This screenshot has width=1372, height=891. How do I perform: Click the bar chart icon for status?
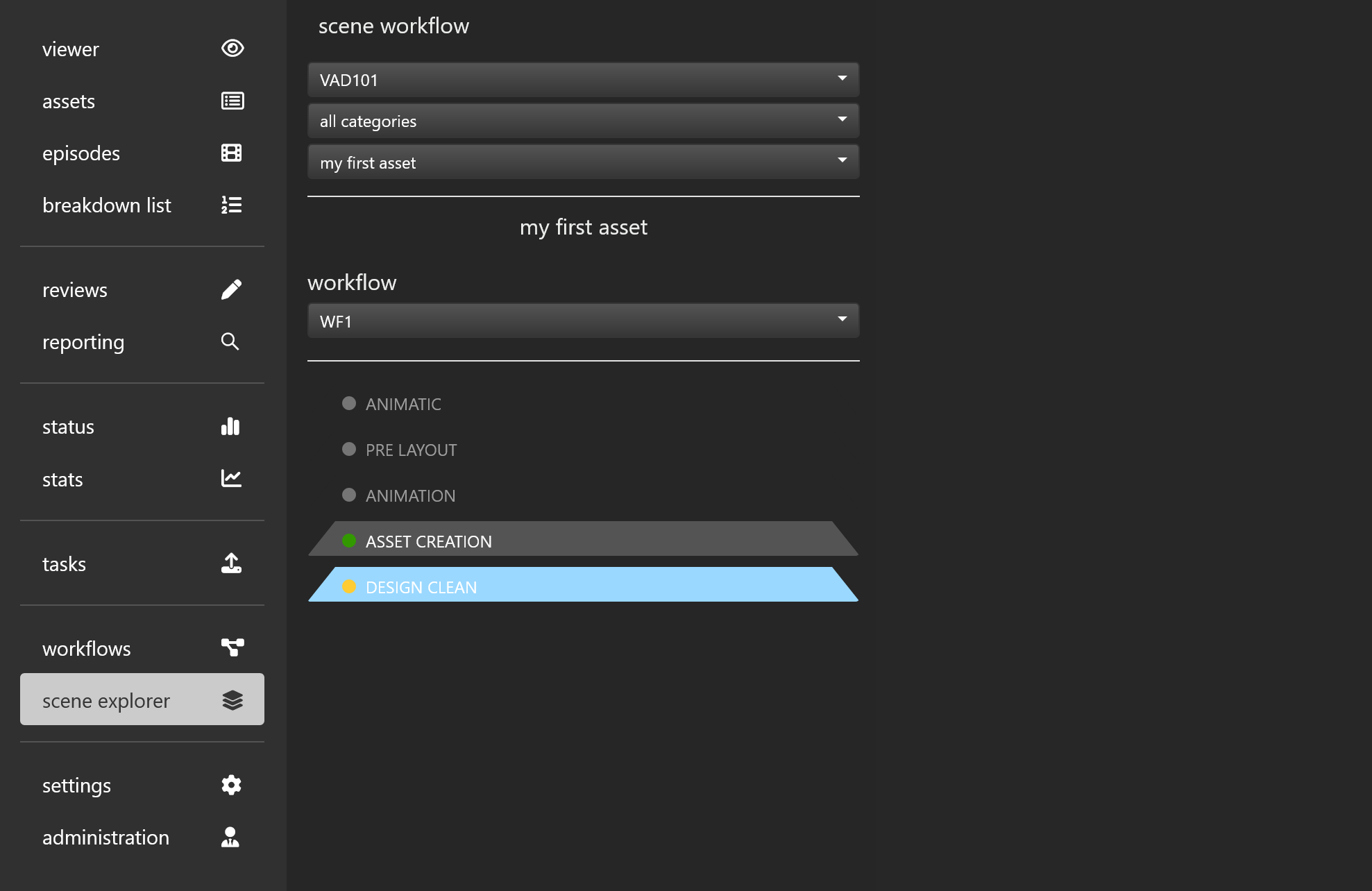coord(230,426)
